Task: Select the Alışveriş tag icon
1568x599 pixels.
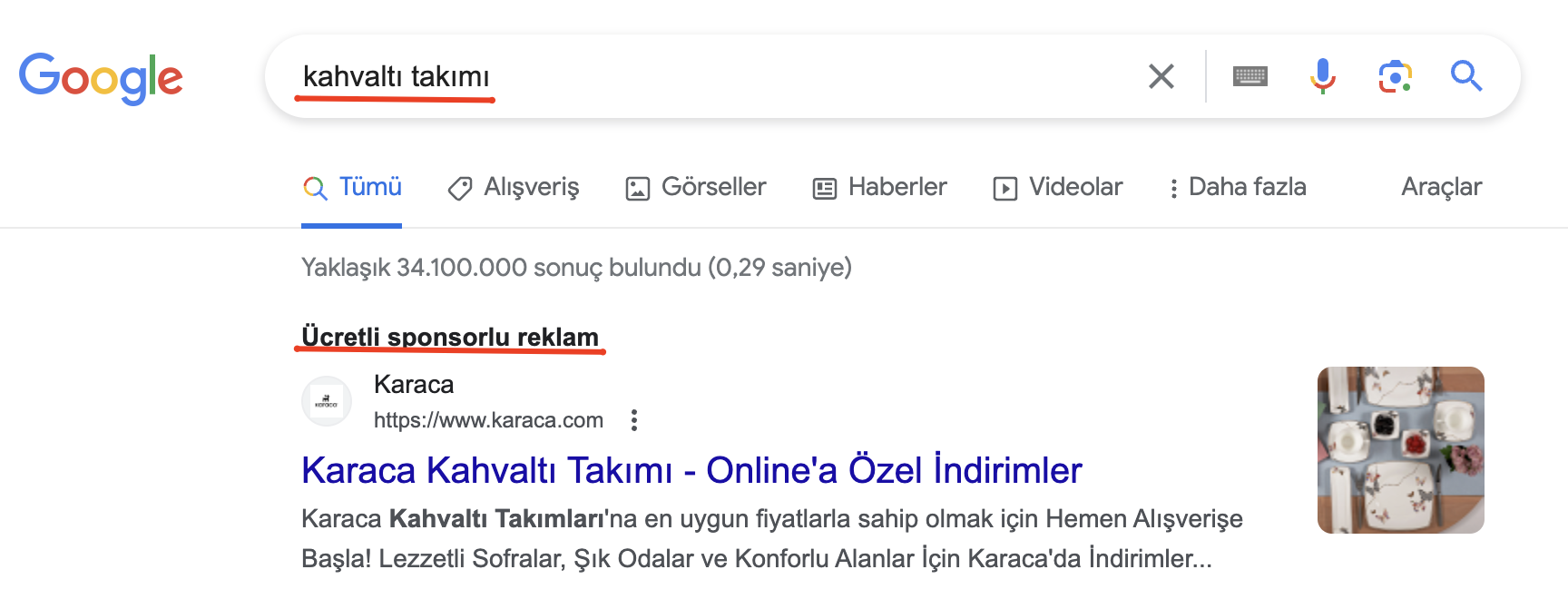Action: pos(461,188)
